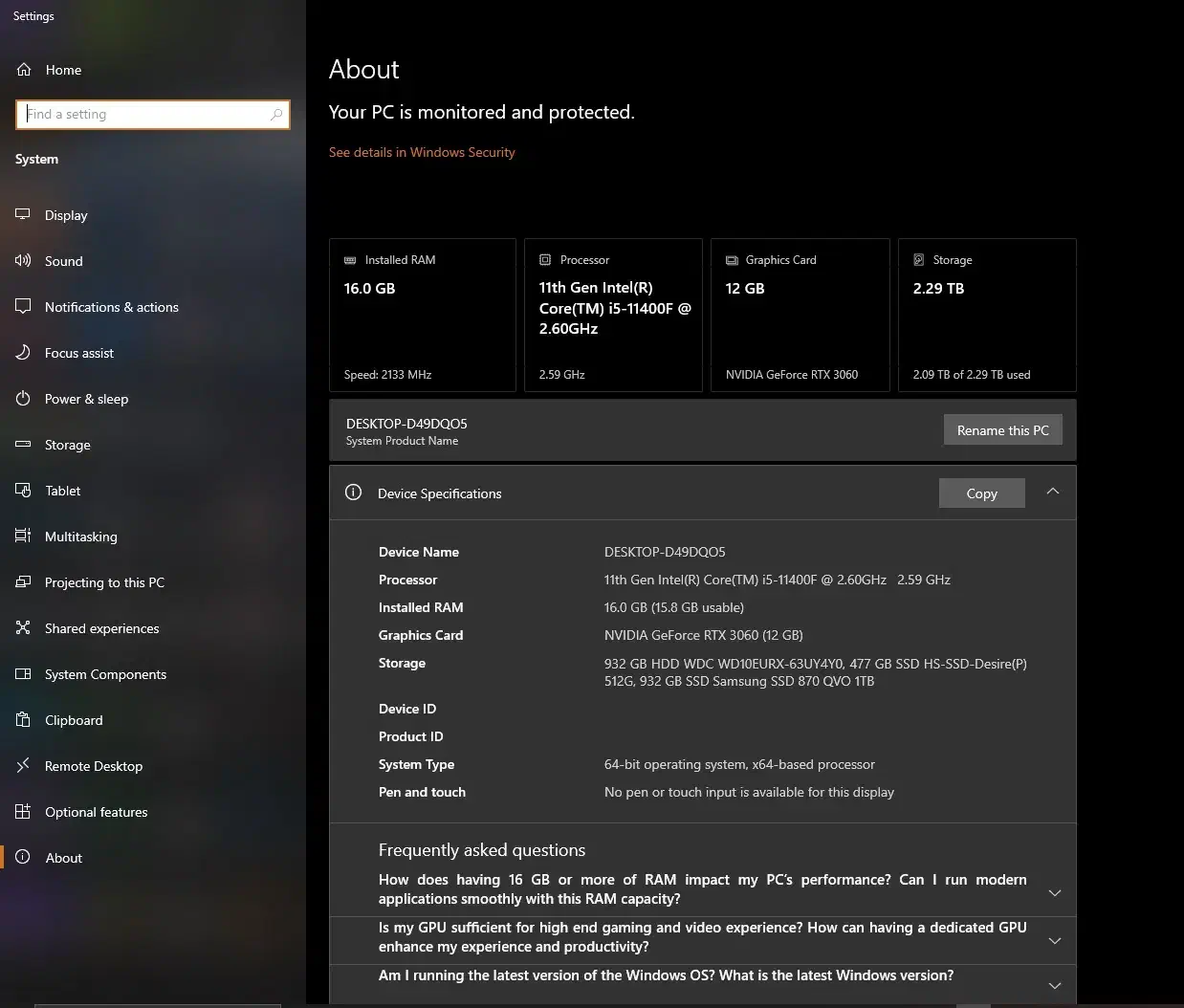
Task: Expand the latest Windows version question
Action: [x=1054, y=985]
